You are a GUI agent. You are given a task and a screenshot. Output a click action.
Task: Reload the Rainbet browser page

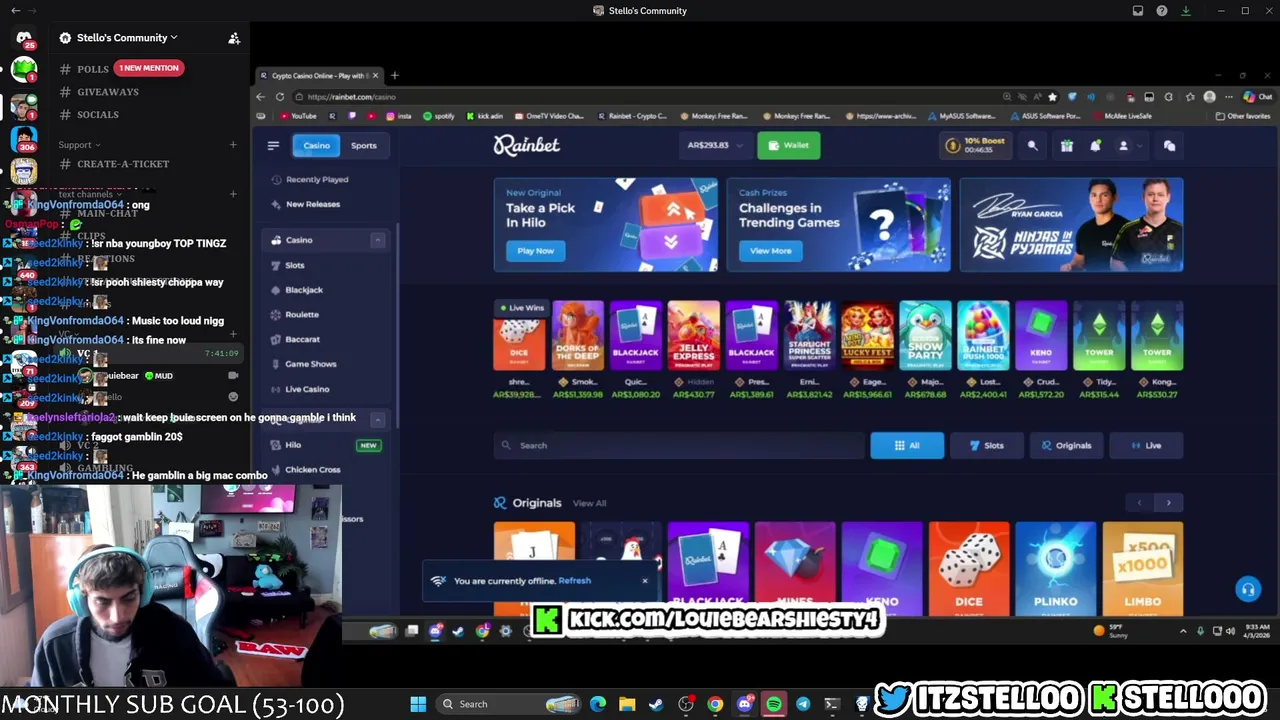[x=280, y=97]
